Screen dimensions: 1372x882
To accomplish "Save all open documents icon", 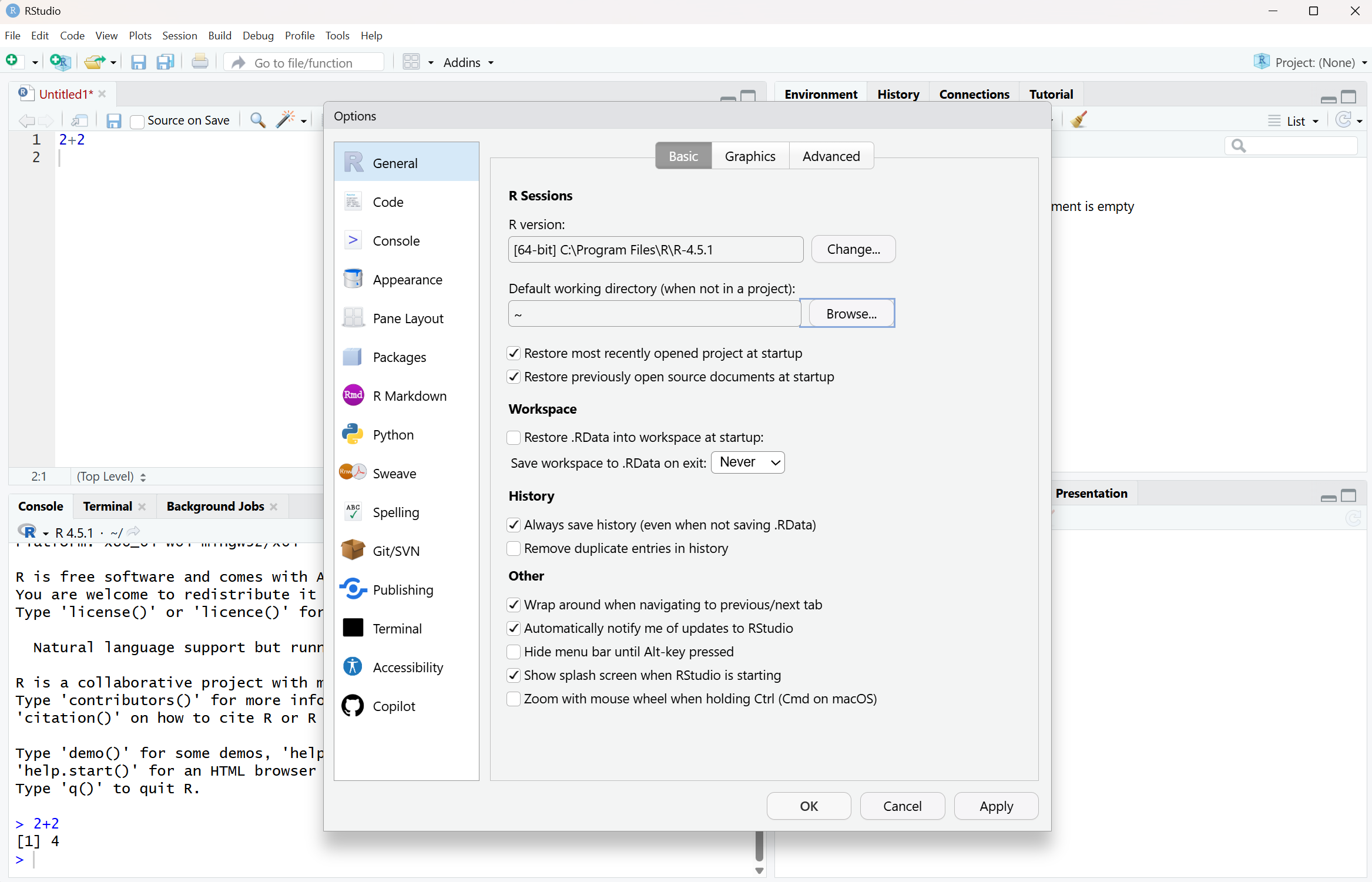I will (166, 62).
